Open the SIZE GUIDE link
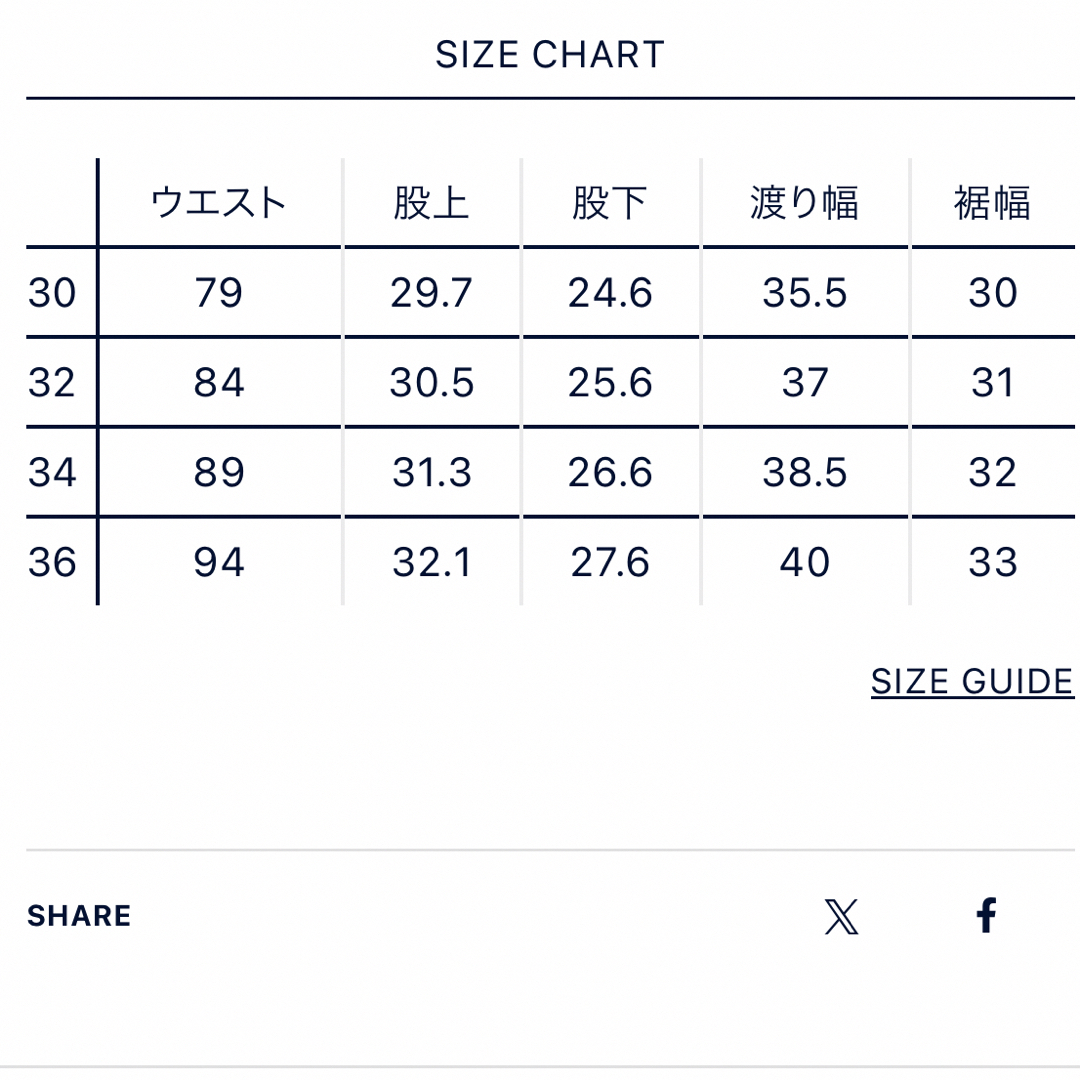Image resolution: width=1080 pixels, height=1080 pixels. pos(972,682)
